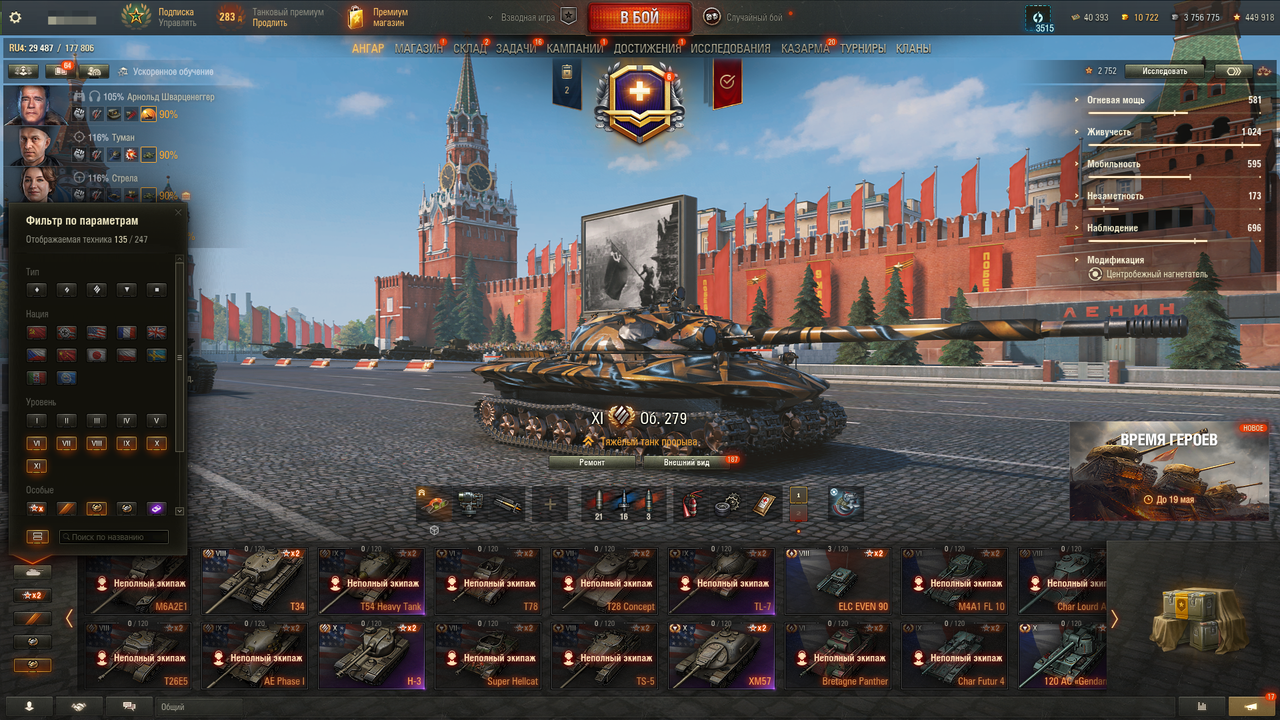
Task: Toggle the tier VIII filter
Action: click(x=96, y=443)
